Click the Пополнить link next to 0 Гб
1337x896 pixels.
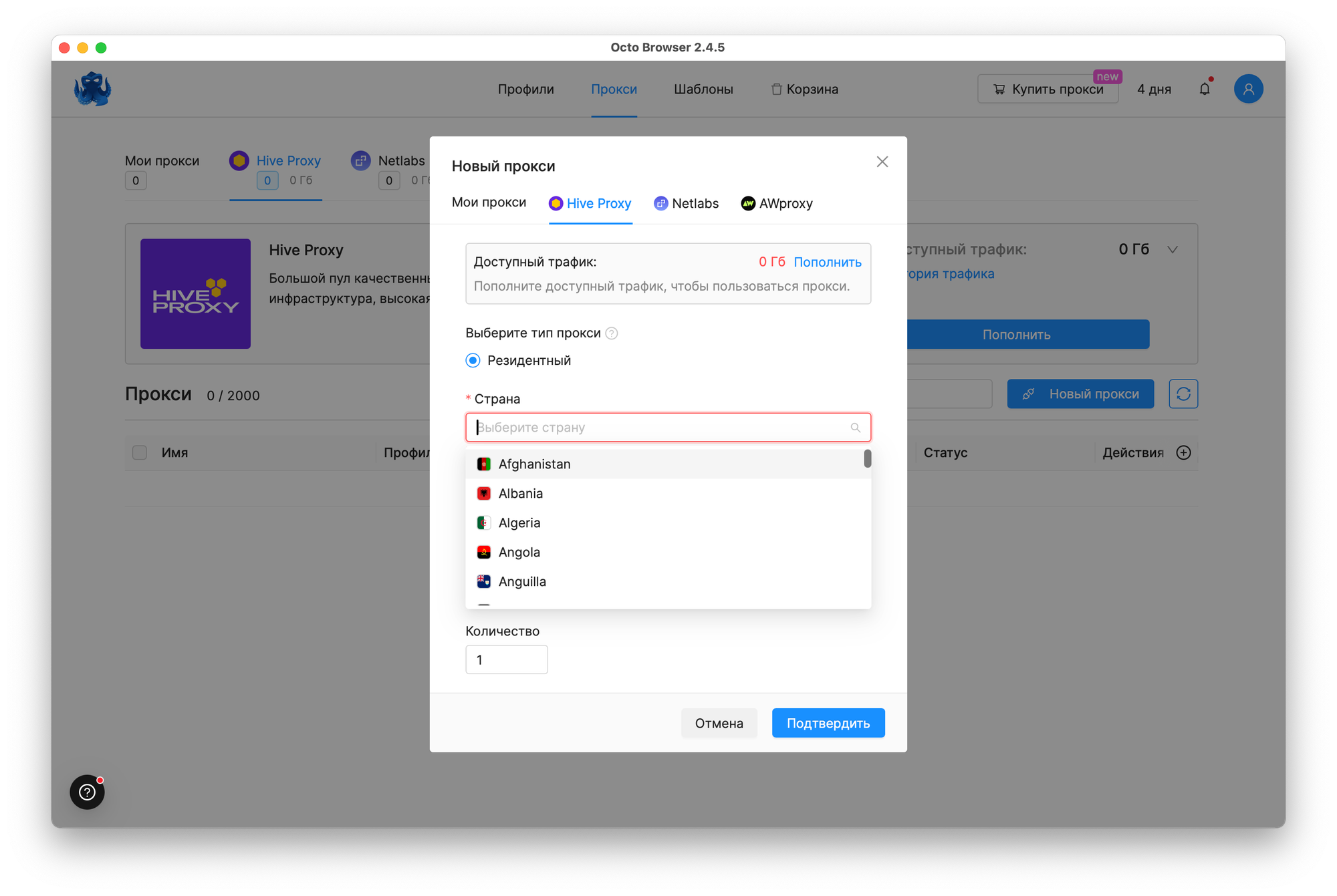pyautogui.click(x=828, y=263)
